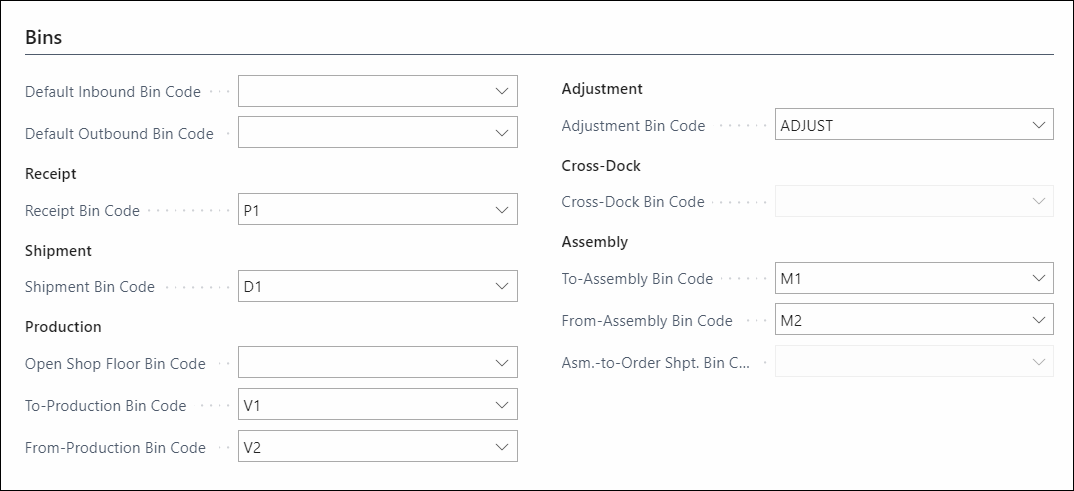The width and height of the screenshot is (1074, 491).
Task: Click the Shipment Bin Code field containing D1
Action: [377, 286]
